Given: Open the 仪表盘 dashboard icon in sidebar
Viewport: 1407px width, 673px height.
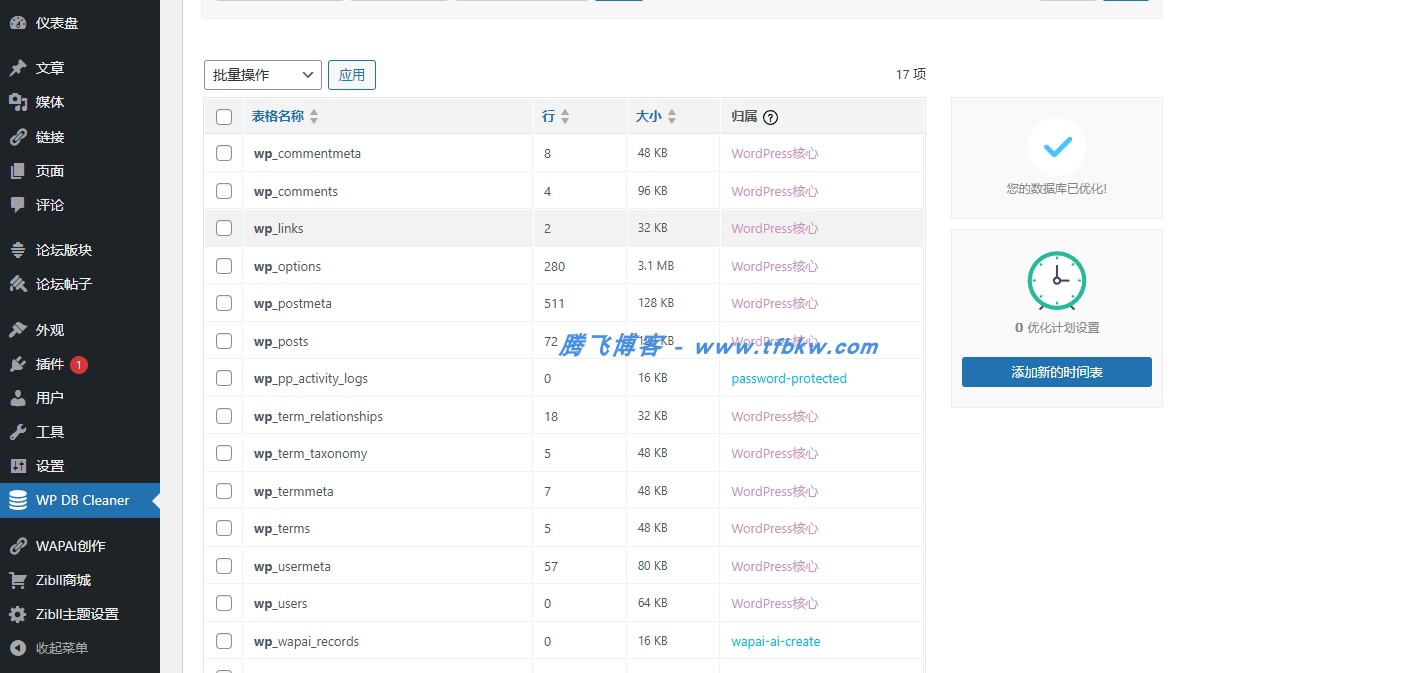Looking at the screenshot, I should [18, 23].
